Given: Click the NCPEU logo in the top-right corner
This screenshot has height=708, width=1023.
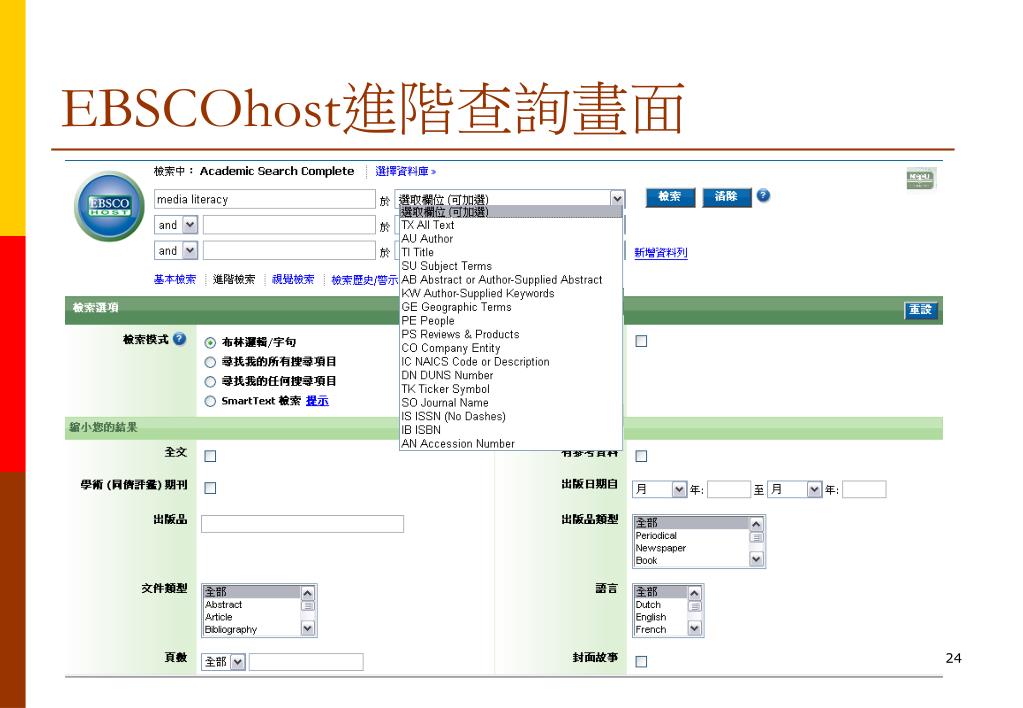Looking at the screenshot, I should [921, 179].
